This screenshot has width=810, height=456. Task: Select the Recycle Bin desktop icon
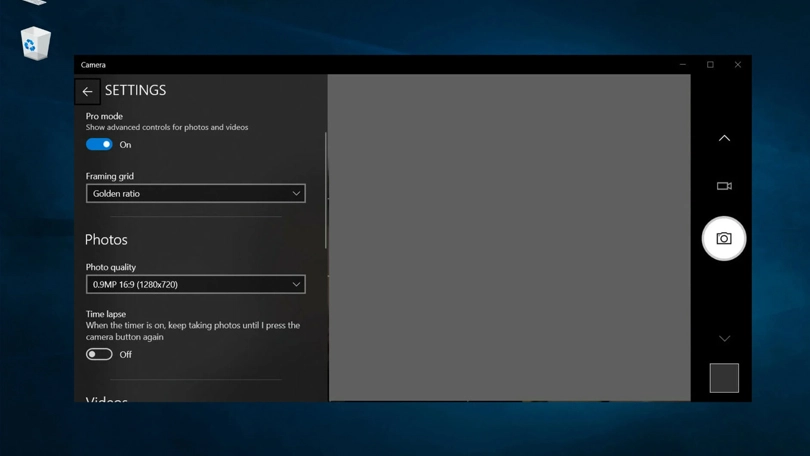coord(35,43)
